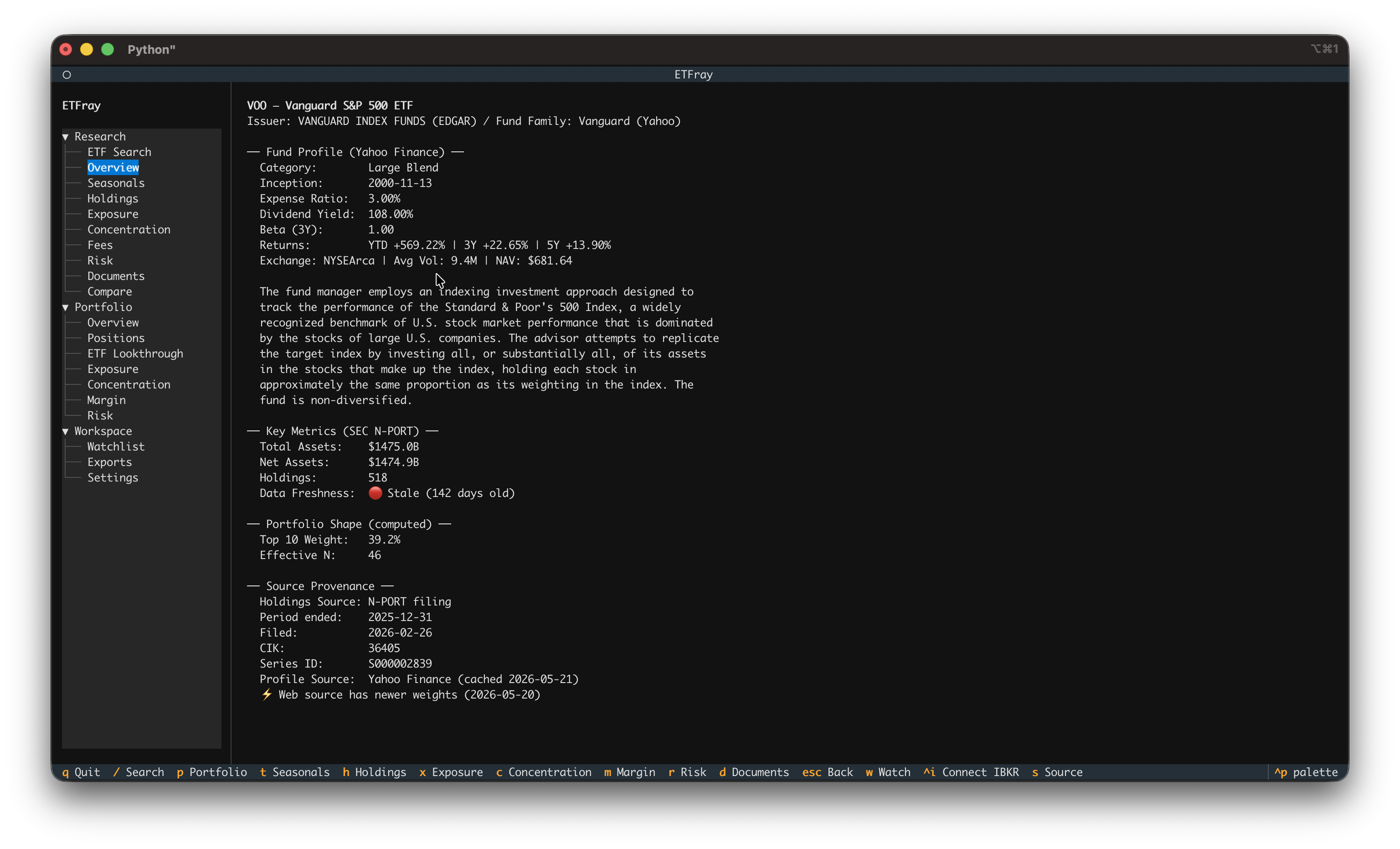Screen dimensions: 1400x849
Task: Click 'c Concentration' footer shortcut
Action: [x=544, y=771]
